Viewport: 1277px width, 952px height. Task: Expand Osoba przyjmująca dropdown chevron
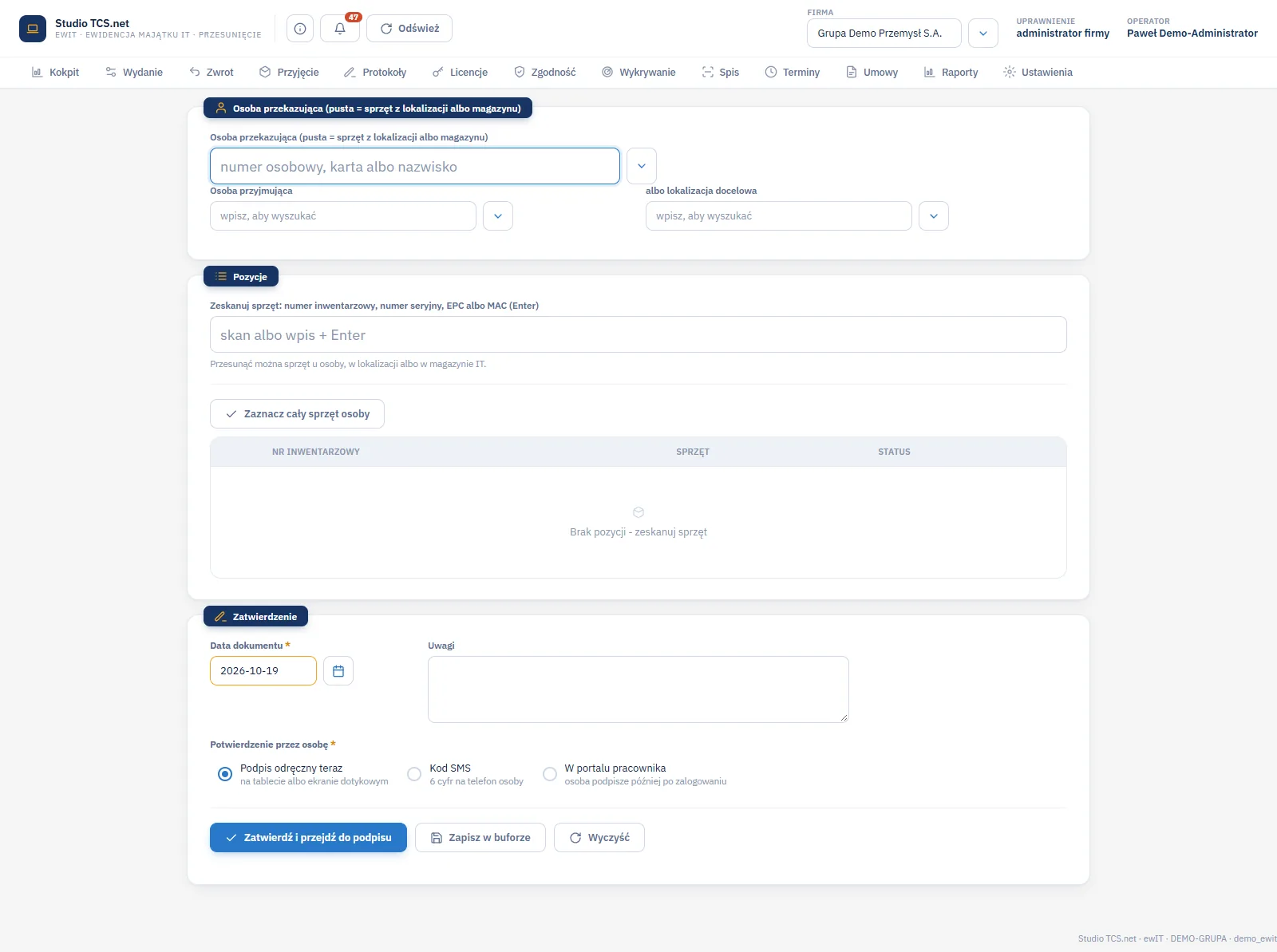click(x=498, y=216)
